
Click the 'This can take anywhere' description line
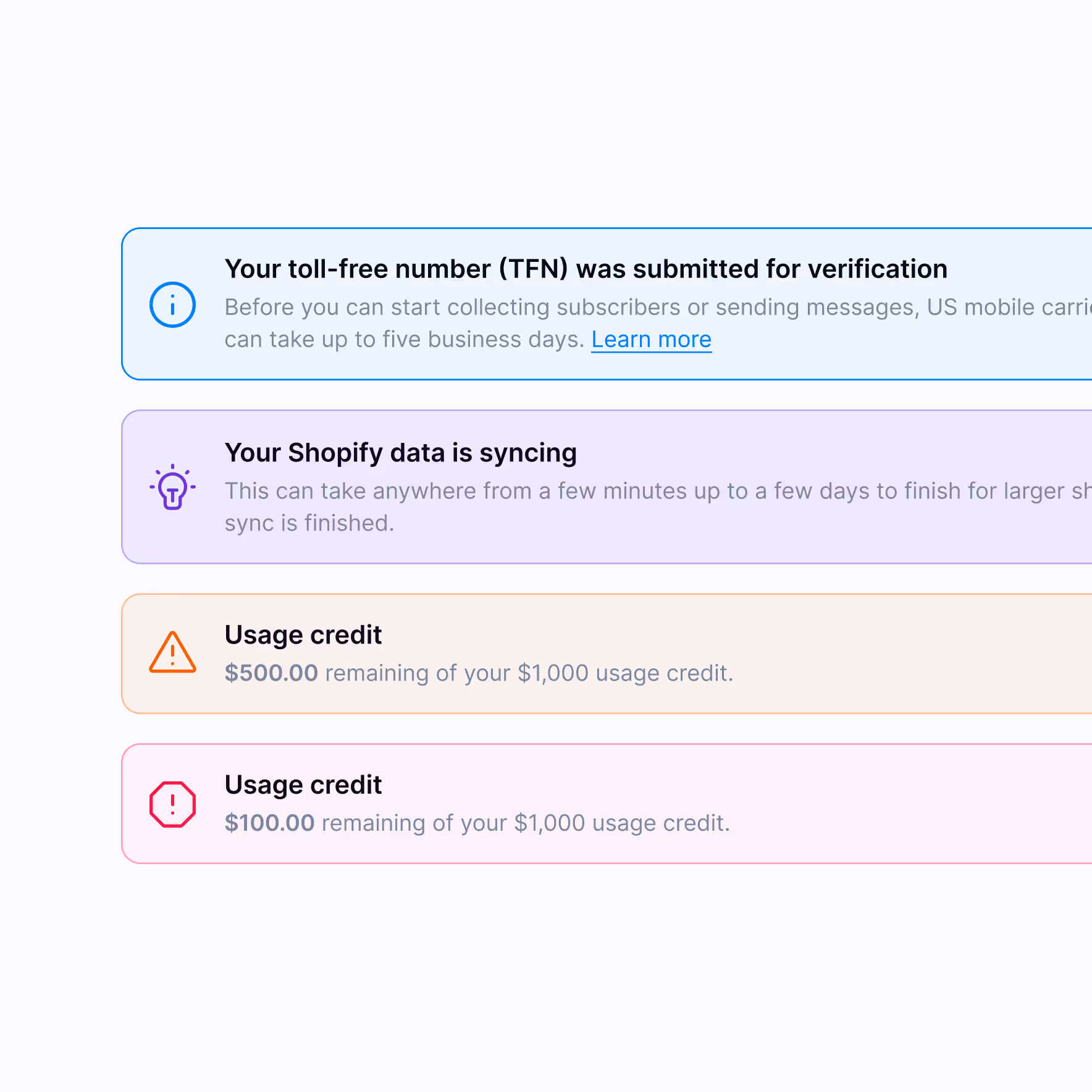[658, 491]
